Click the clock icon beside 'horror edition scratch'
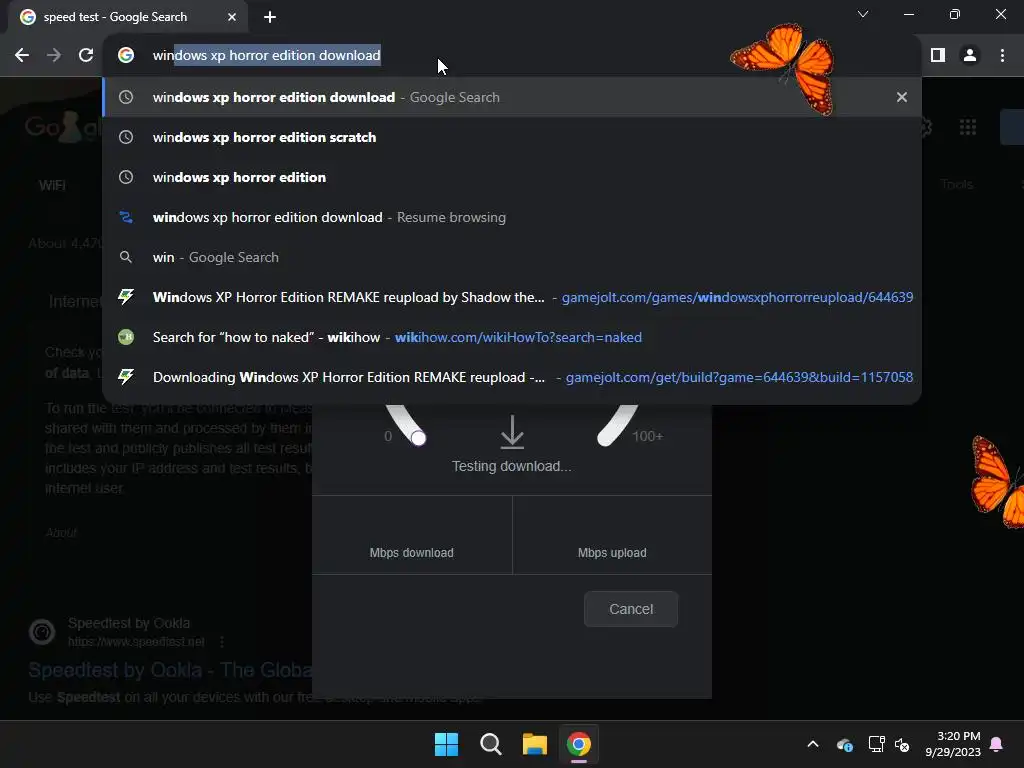The height and width of the screenshot is (768, 1024). click(x=126, y=137)
